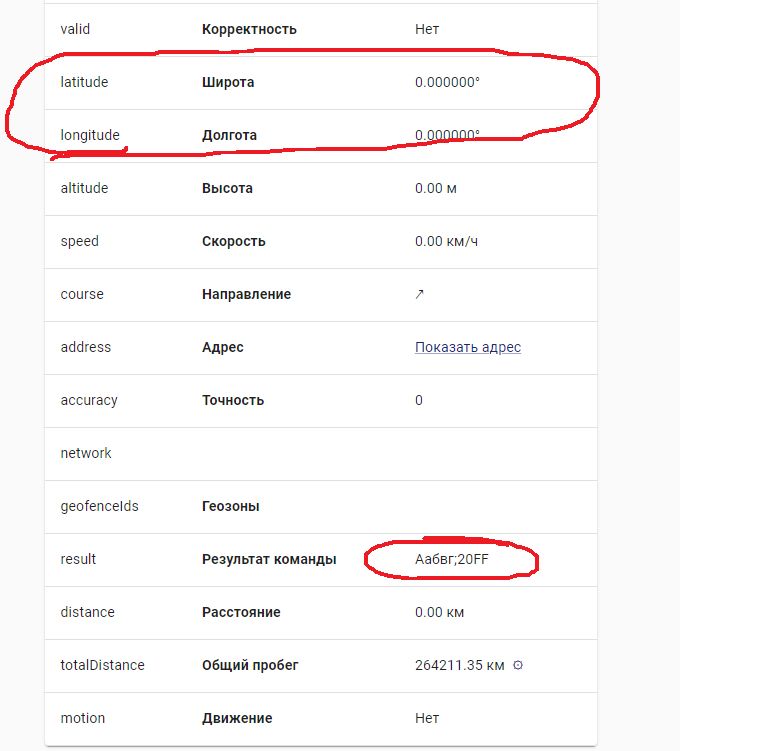This screenshot has width=766, height=751.
Task: Select the latitude value 0.000000°
Action: click(x=447, y=82)
